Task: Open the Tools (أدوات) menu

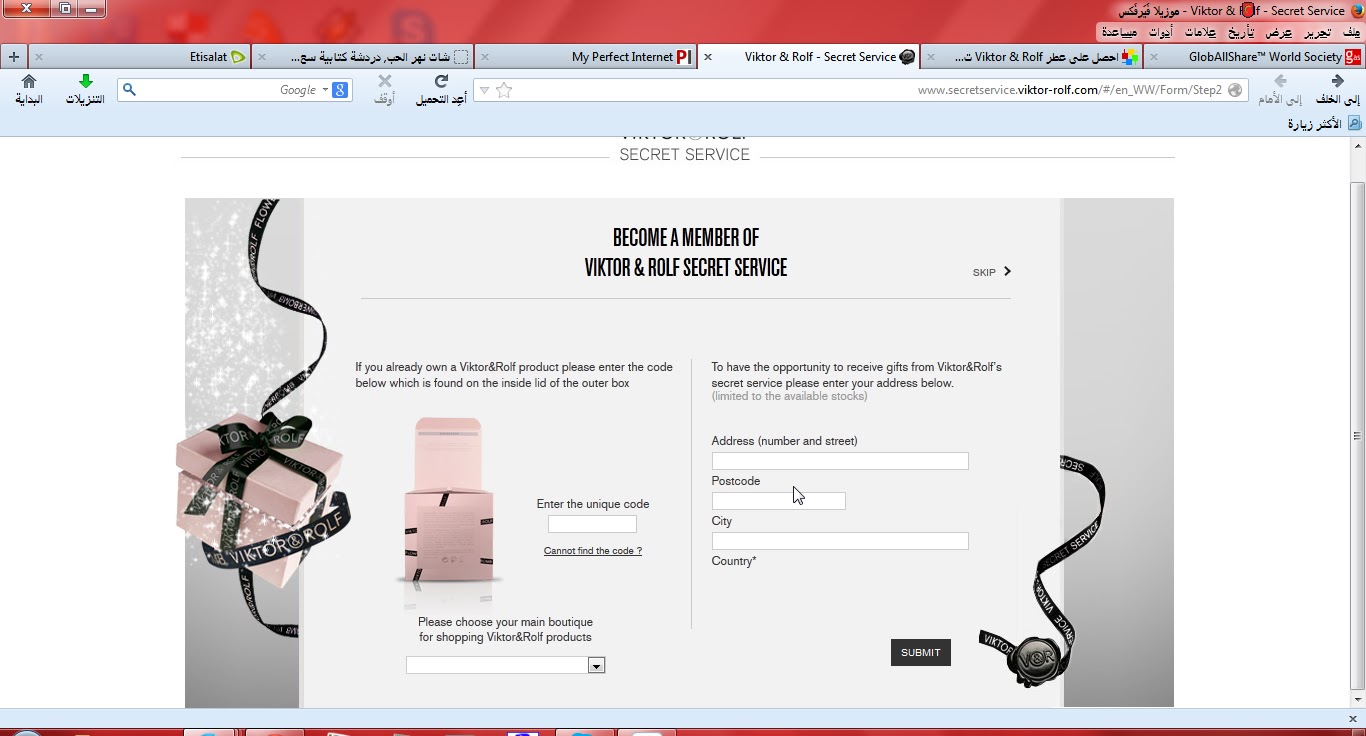Action: click(1160, 33)
